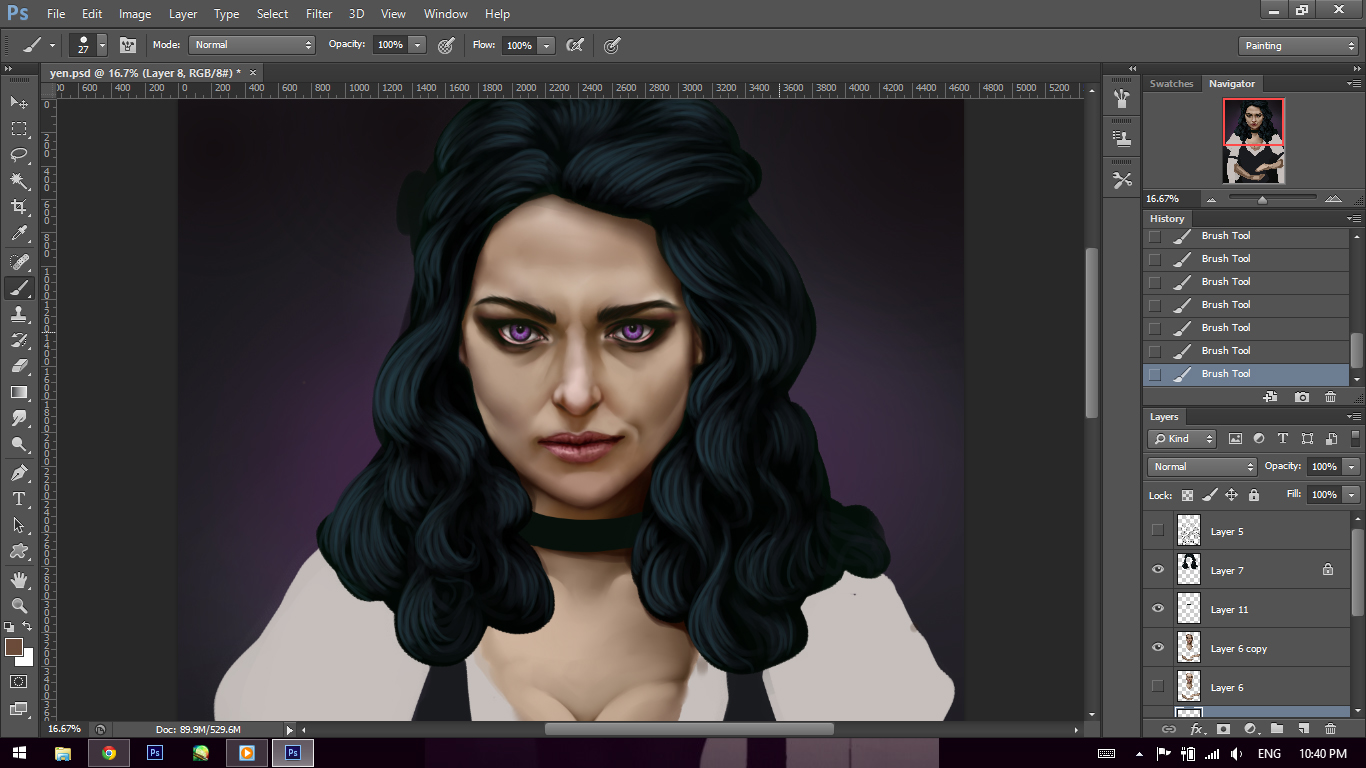
Task: Open Chrome from the taskbar
Action: coord(109,753)
